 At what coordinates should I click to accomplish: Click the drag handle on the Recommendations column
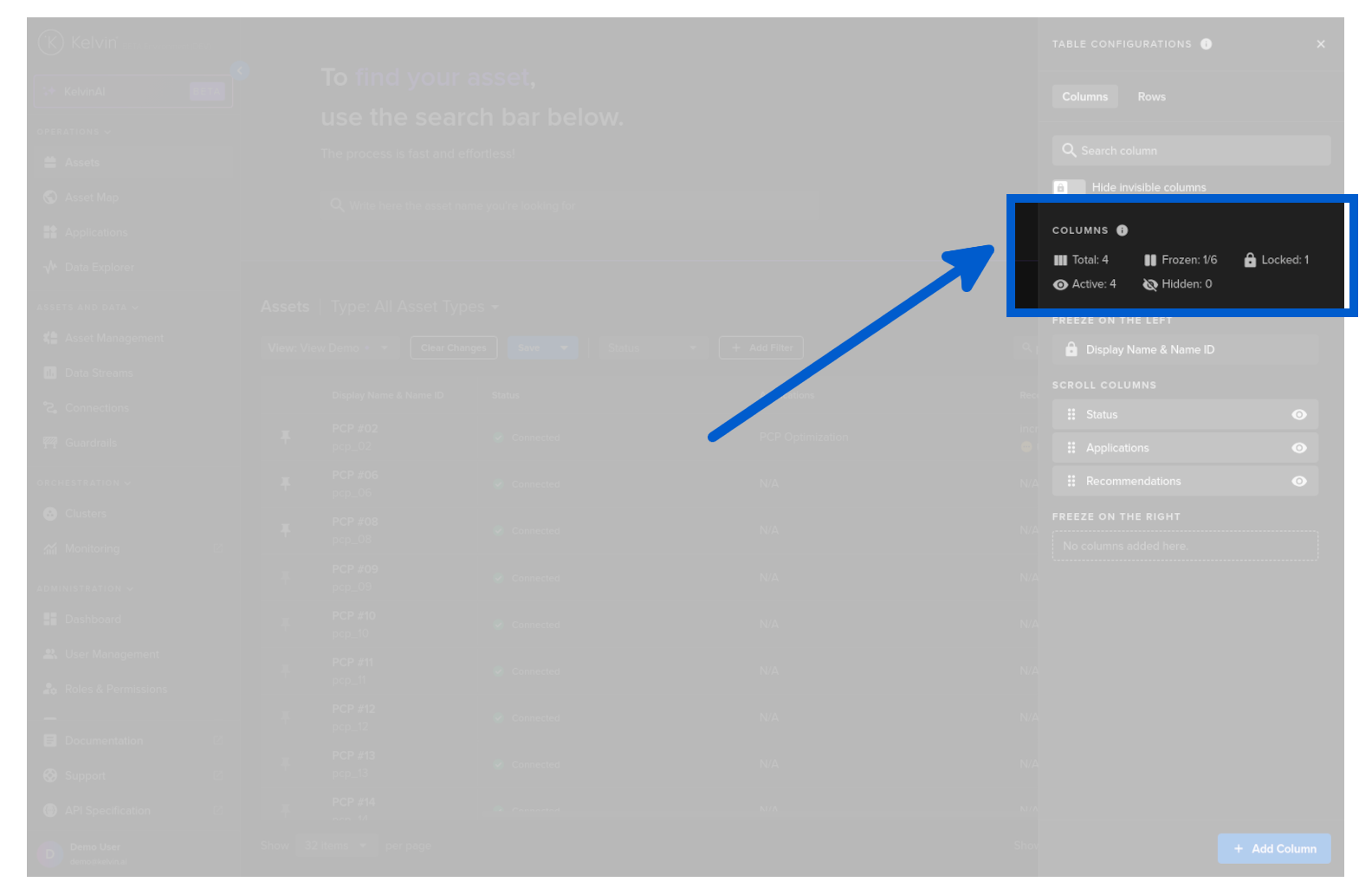(x=1071, y=481)
